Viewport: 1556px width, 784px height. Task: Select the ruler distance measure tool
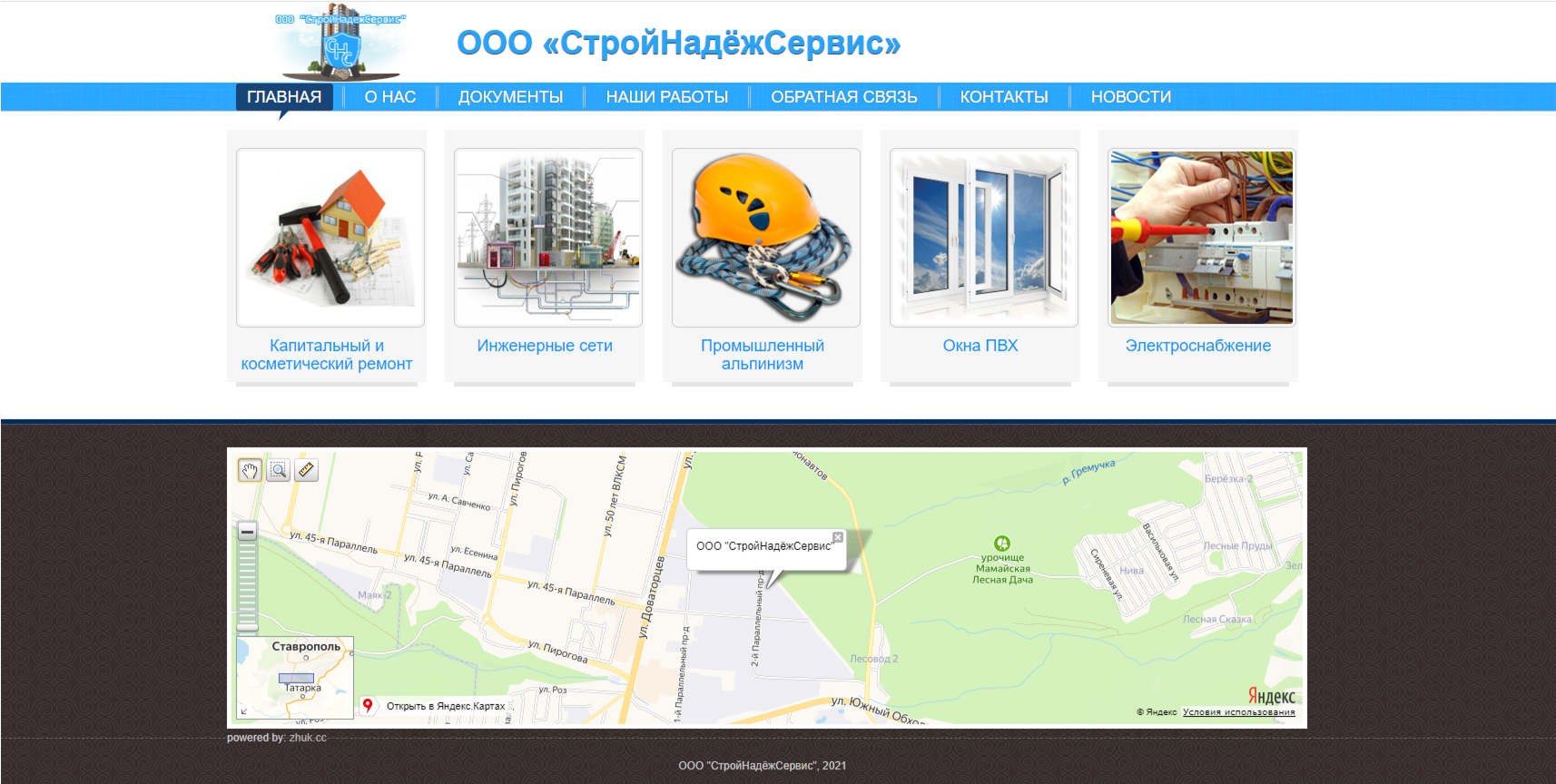[x=307, y=470]
